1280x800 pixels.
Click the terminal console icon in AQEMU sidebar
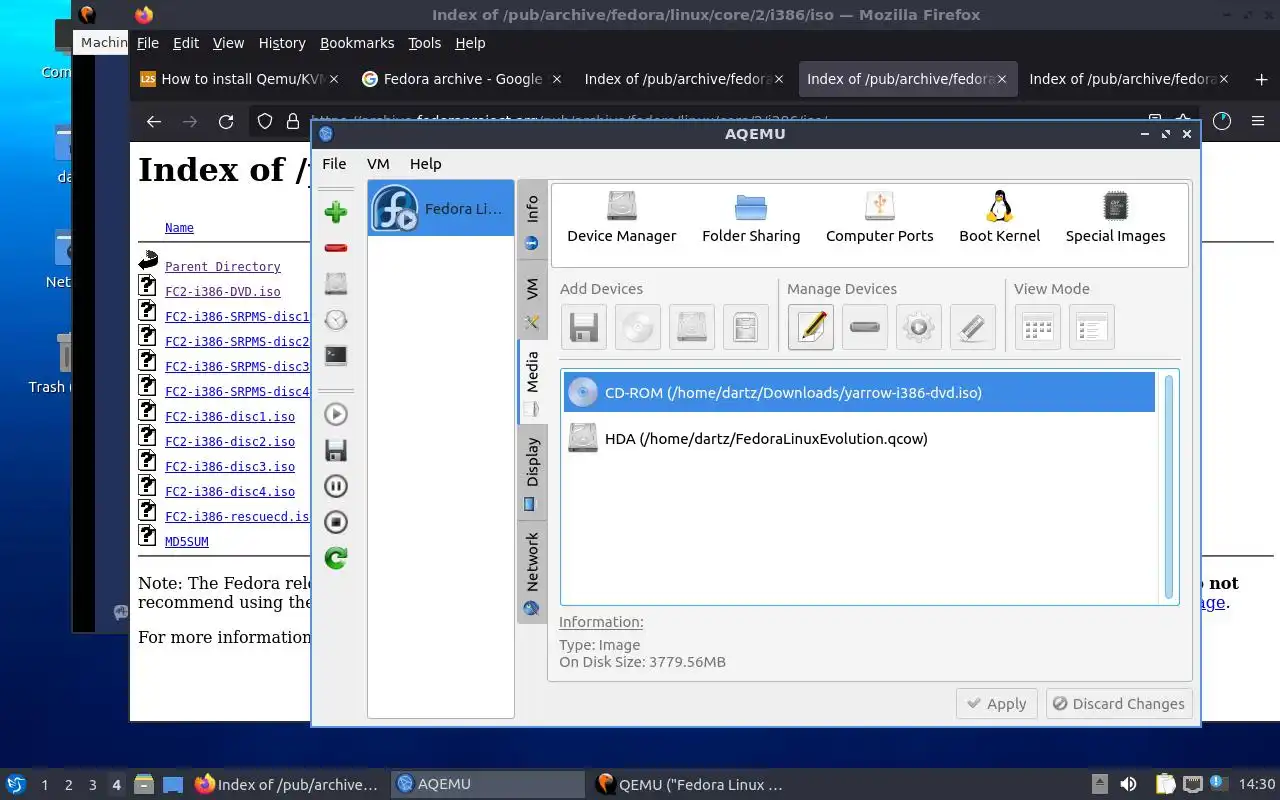336,355
